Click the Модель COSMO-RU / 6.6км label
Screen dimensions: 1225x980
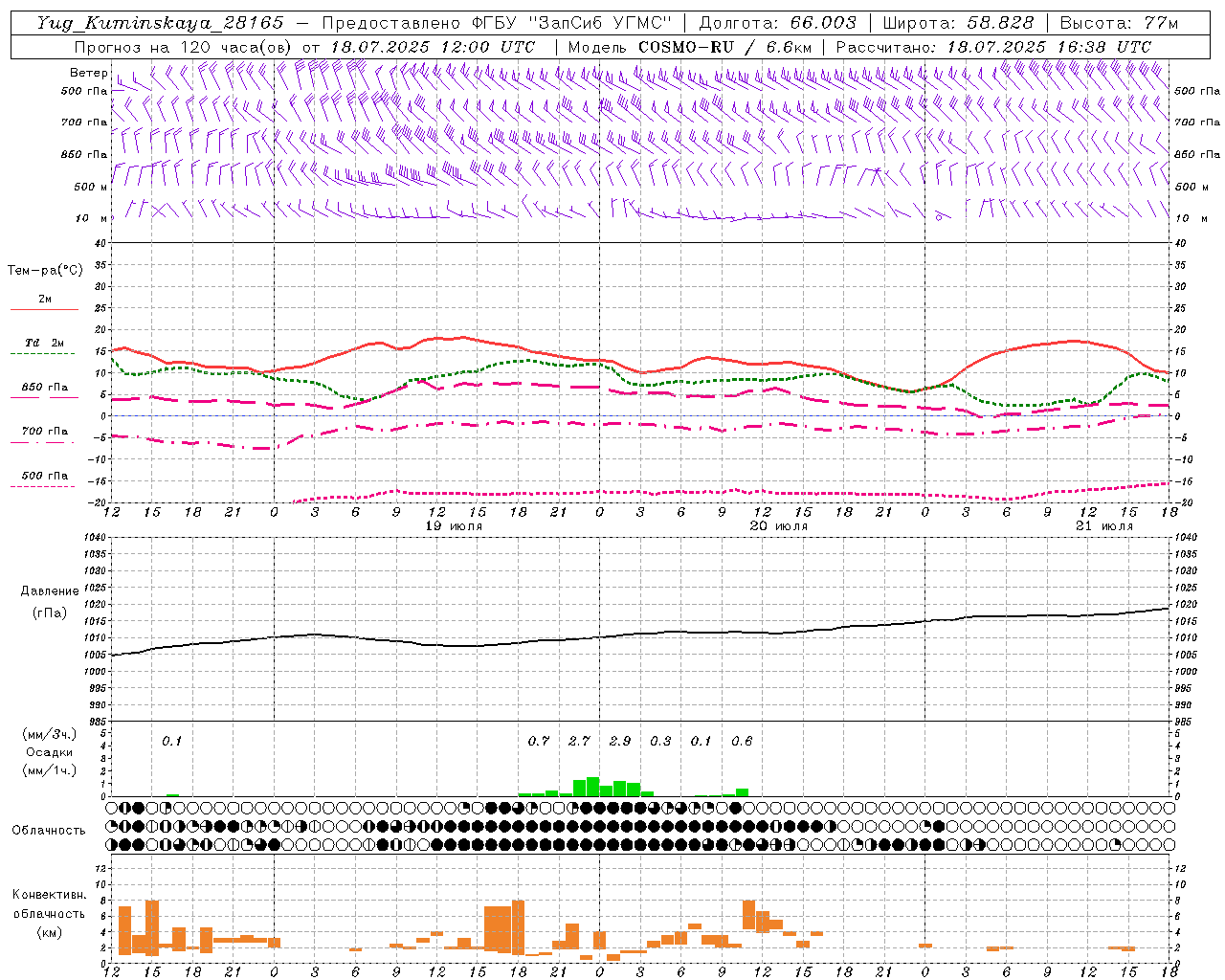point(690,47)
